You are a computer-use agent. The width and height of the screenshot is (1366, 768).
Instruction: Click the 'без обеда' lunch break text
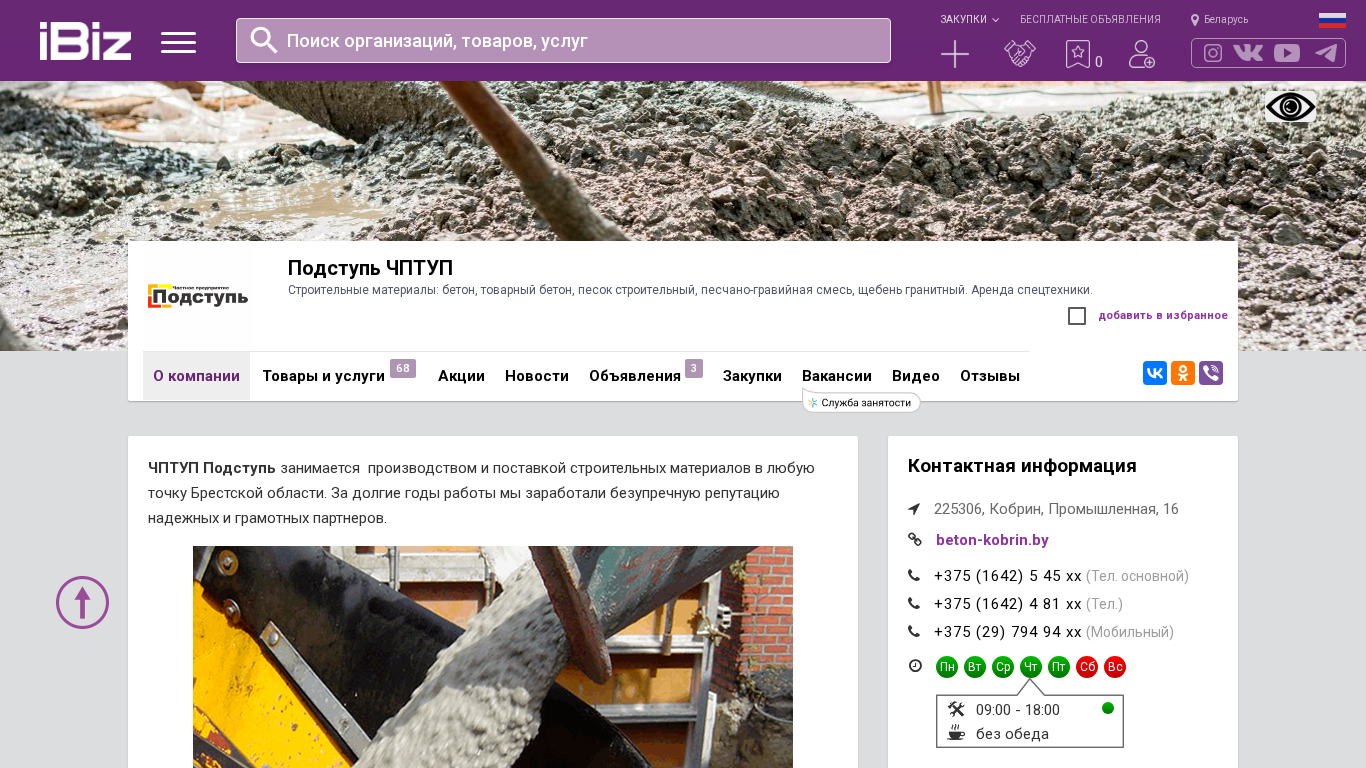pyautogui.click(x=1012, y=734)
